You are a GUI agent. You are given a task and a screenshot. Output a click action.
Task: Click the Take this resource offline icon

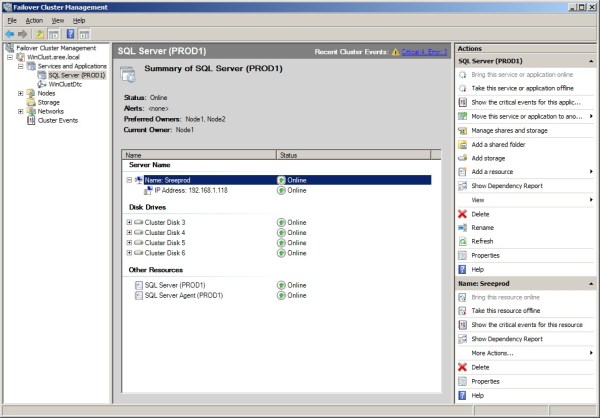point(462,311)
